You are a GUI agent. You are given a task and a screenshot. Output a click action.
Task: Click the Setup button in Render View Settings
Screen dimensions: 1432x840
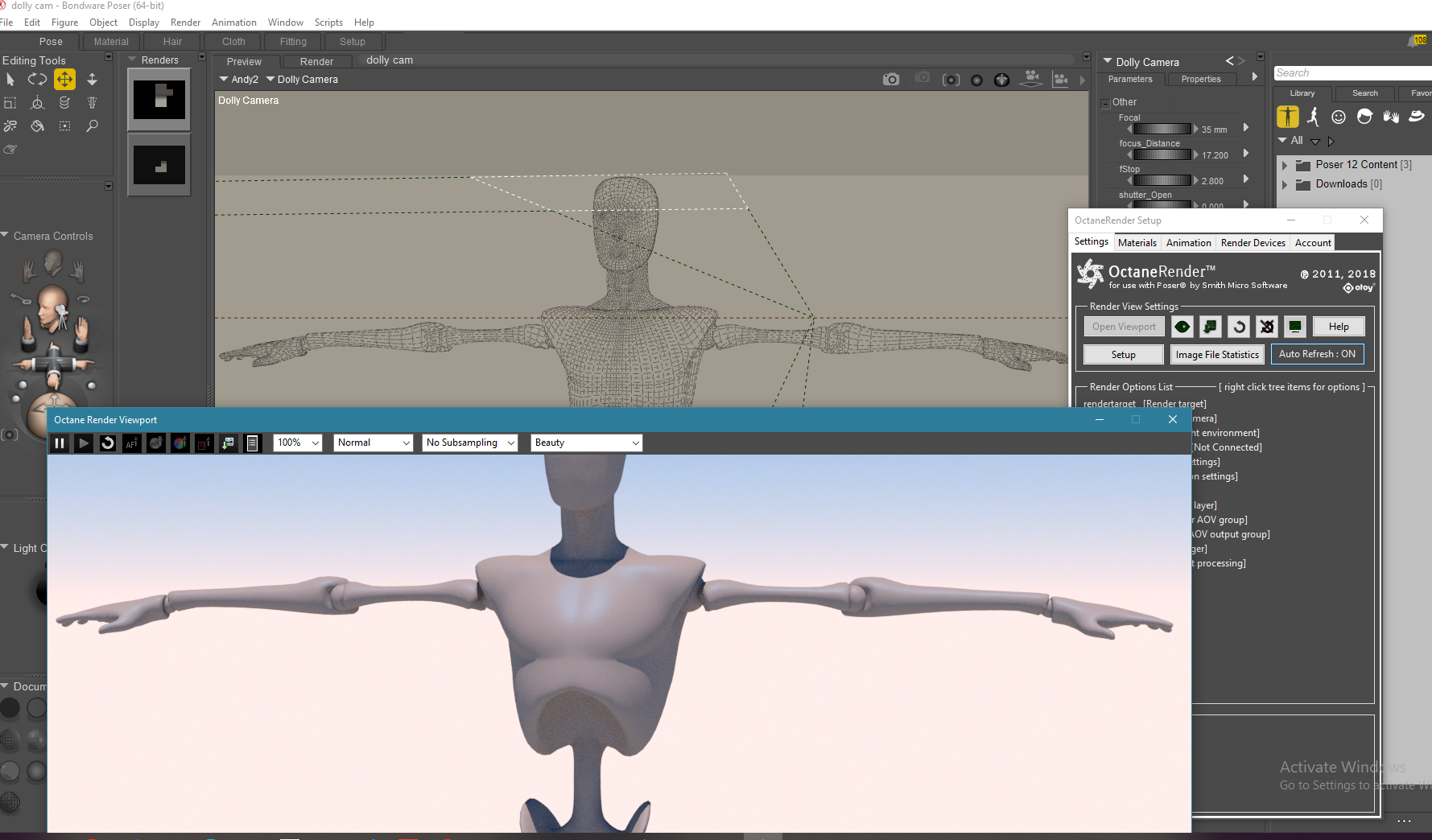[x=1124, y=355]
